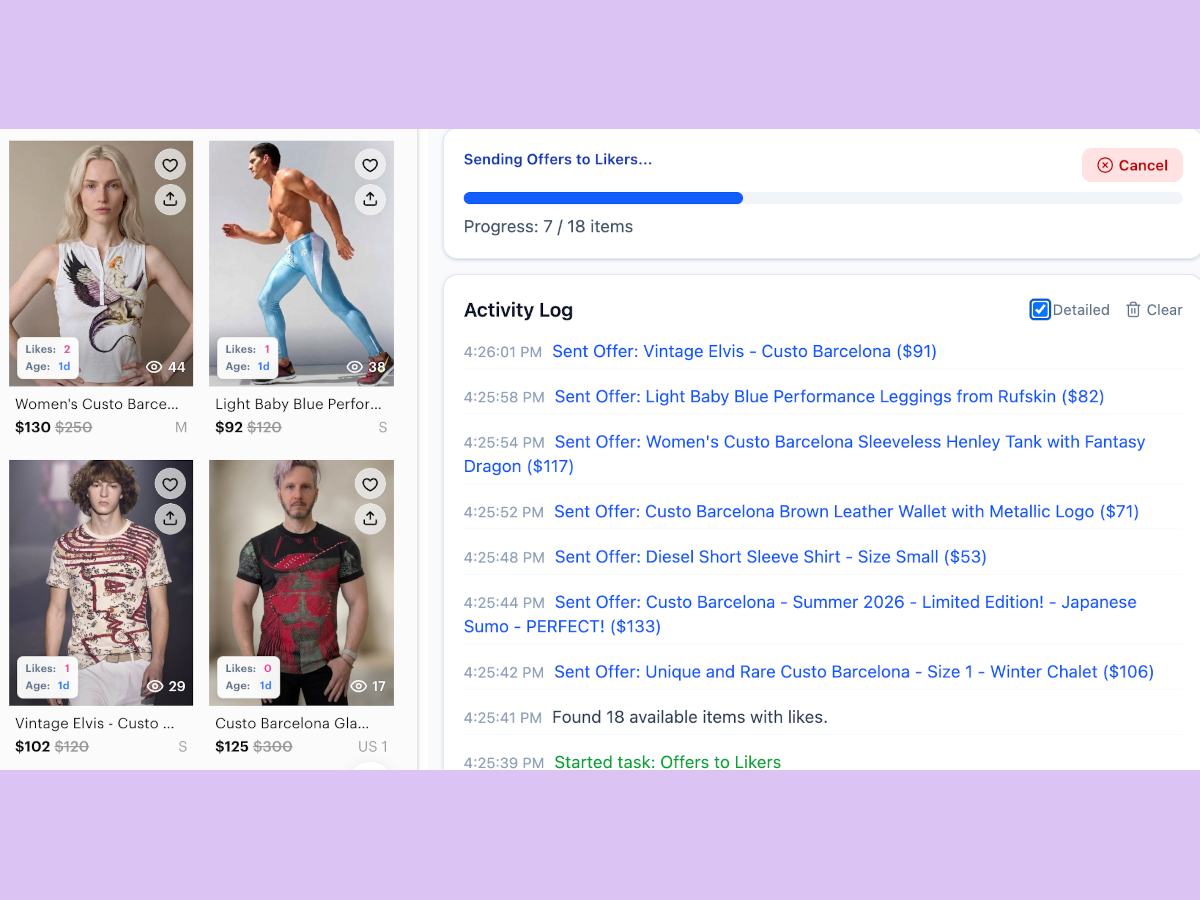1200x900 pixels.
Task: Open the red and black Custo shirt photo
Action: click(x=301, y=583)
